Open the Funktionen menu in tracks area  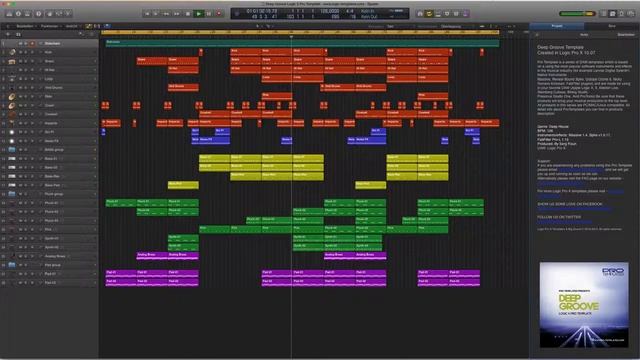pos(51,26)
